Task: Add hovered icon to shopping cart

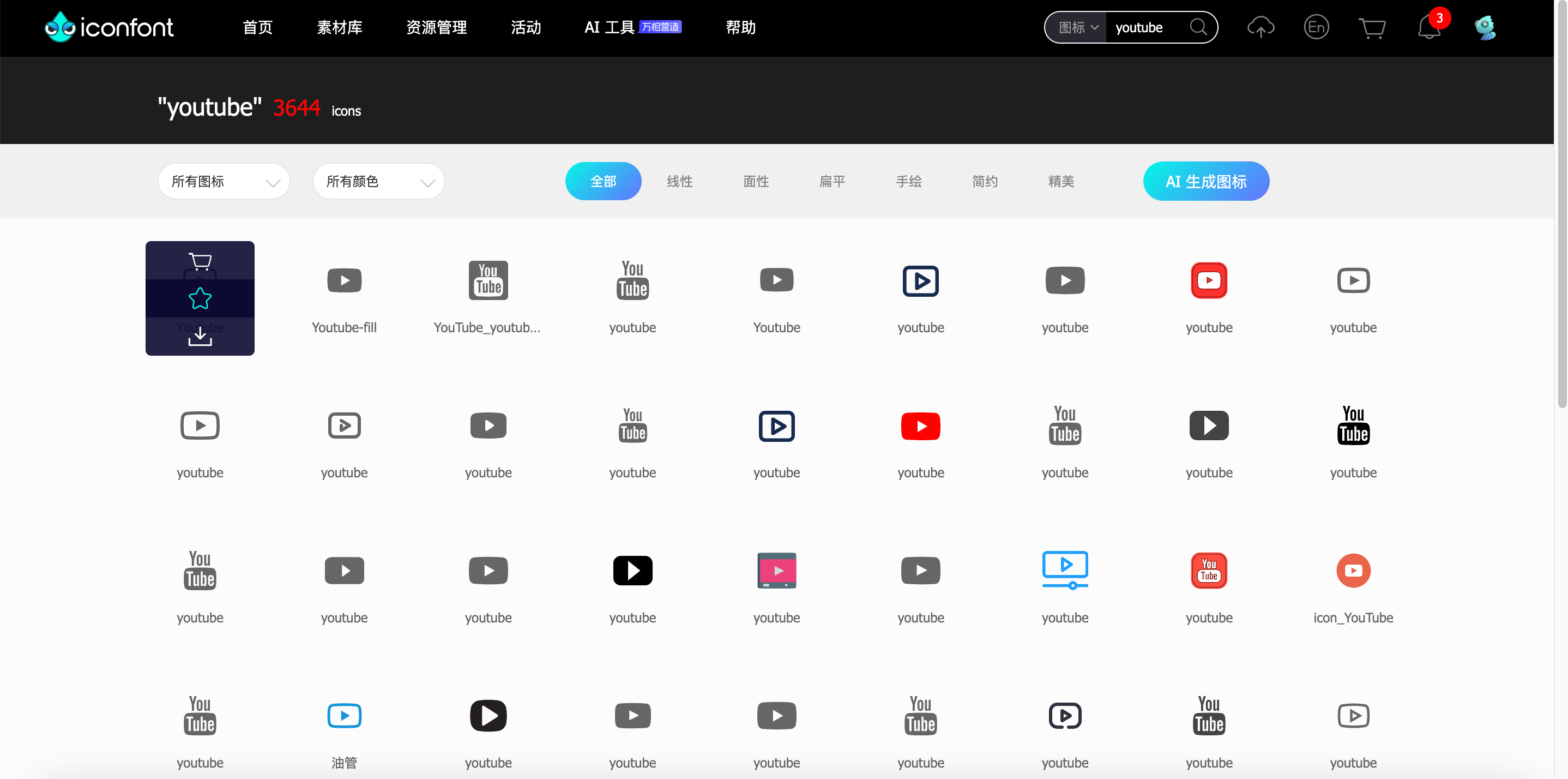Action: (x=200, y=261)
